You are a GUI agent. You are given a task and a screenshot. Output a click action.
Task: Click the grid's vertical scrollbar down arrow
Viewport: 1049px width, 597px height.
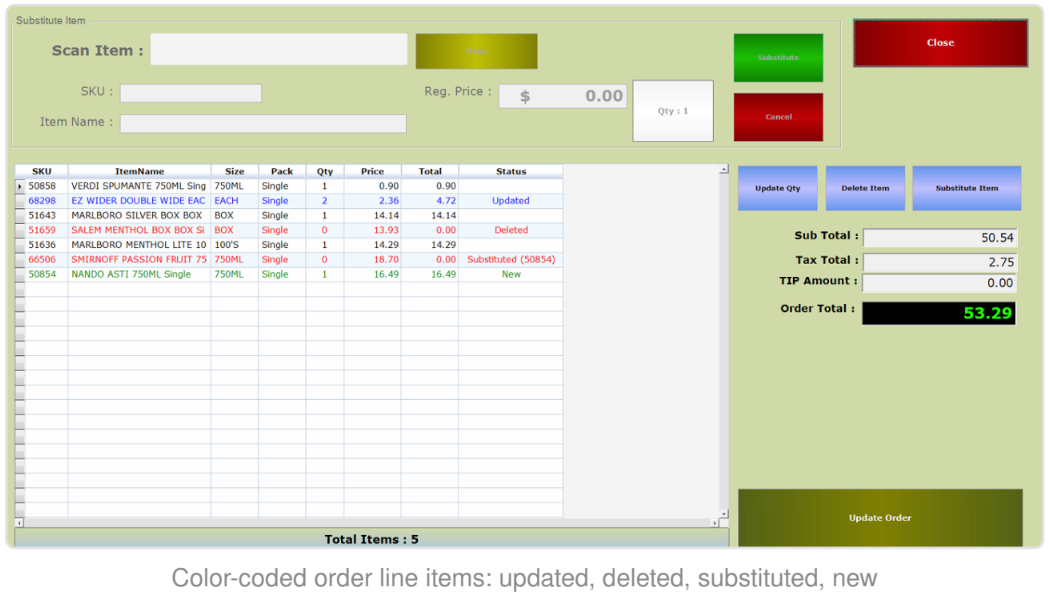point(724,513)
